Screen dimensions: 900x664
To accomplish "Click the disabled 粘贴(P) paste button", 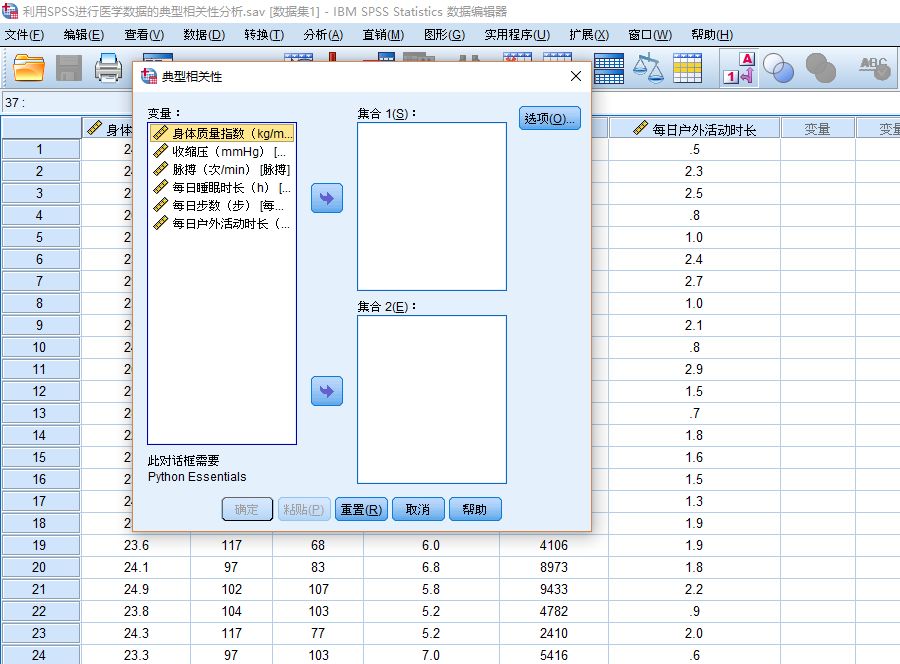I will [x=304, y=509].
